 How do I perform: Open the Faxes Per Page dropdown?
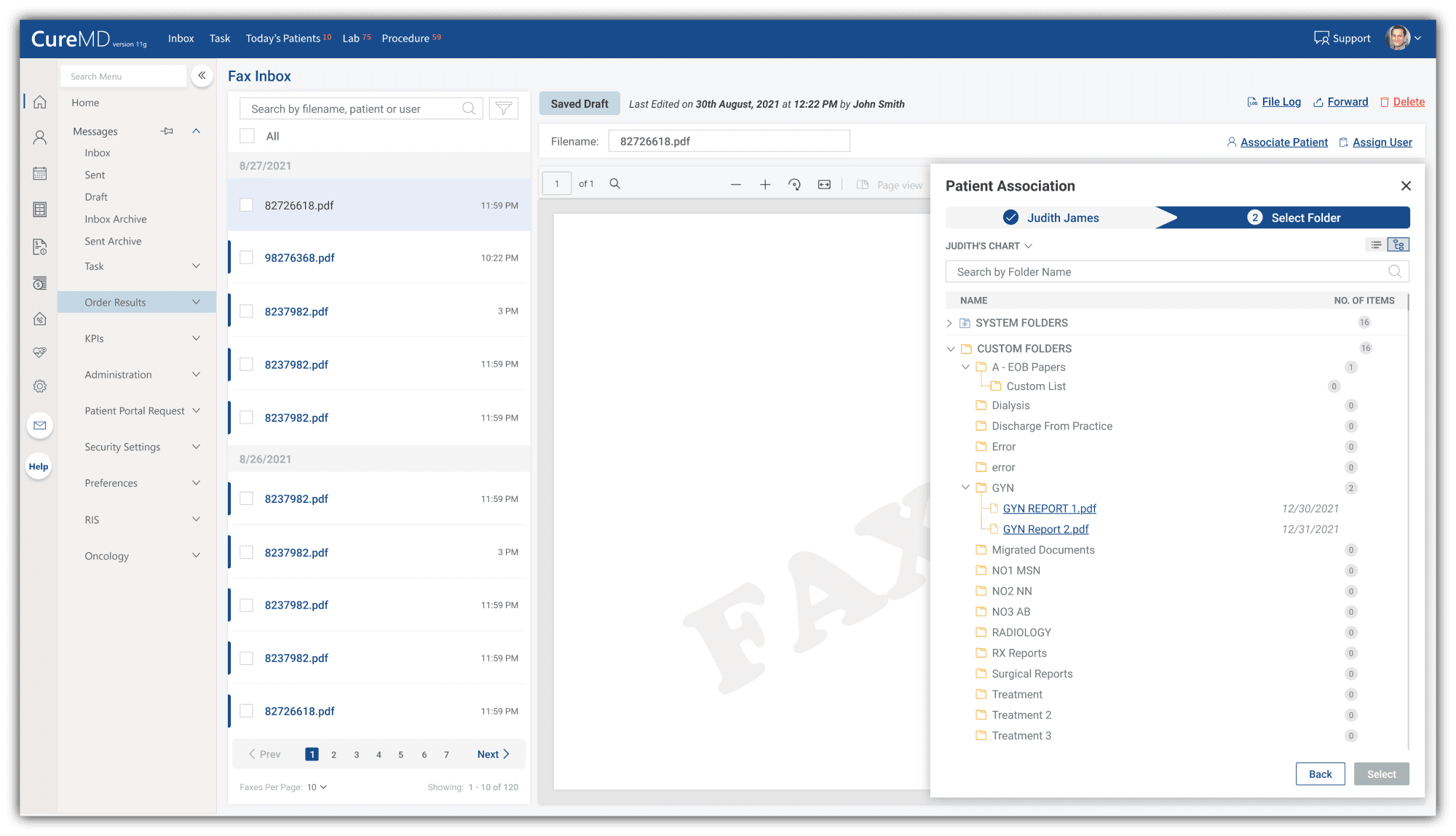317,787
